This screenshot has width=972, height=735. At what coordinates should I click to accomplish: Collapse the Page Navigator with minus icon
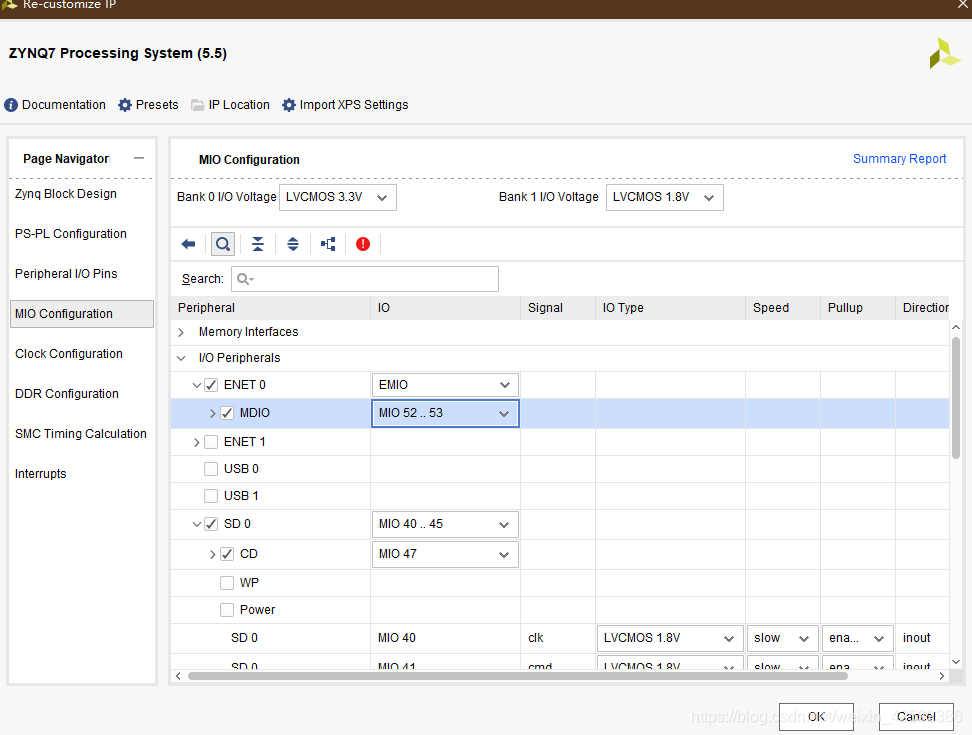[x=139, y=158]
